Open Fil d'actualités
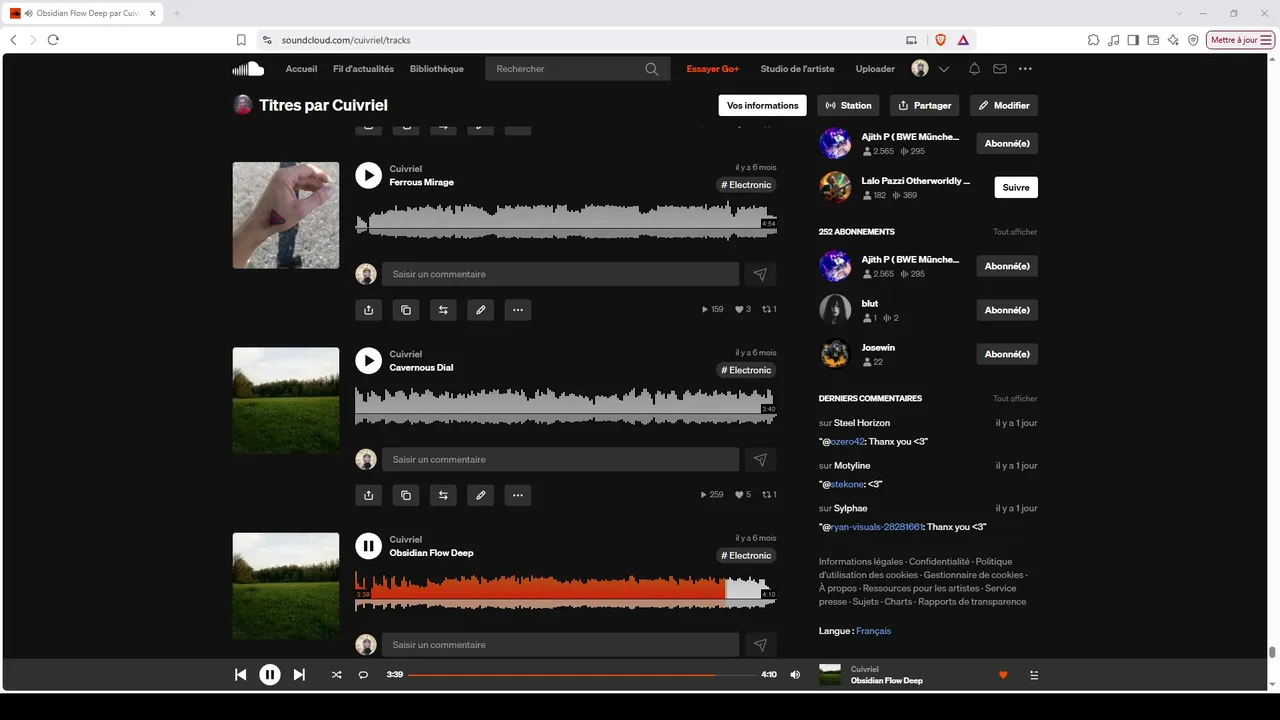 point(363,69)
